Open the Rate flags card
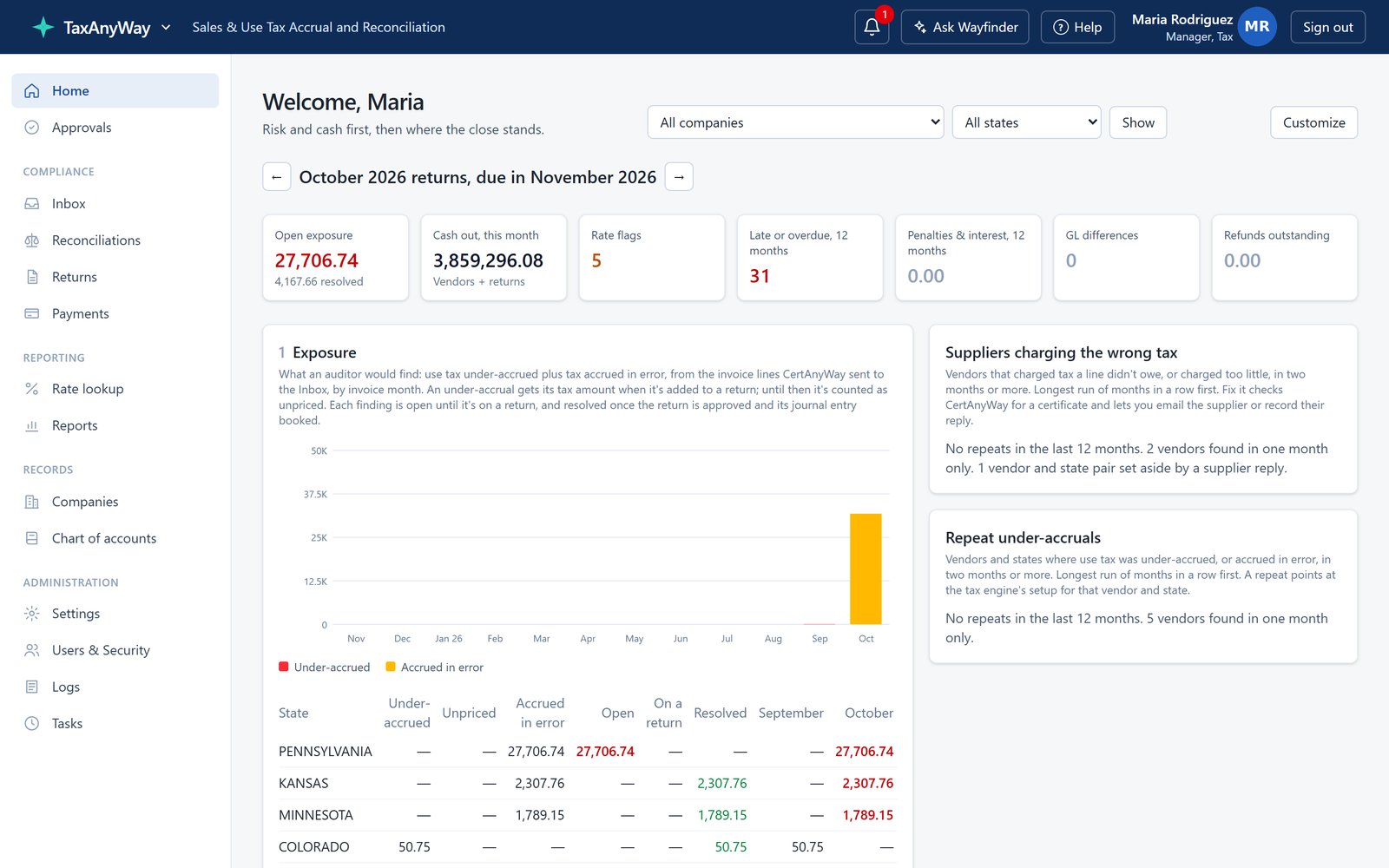This screenshot has height=868, width=1389. tap(652, 258)
